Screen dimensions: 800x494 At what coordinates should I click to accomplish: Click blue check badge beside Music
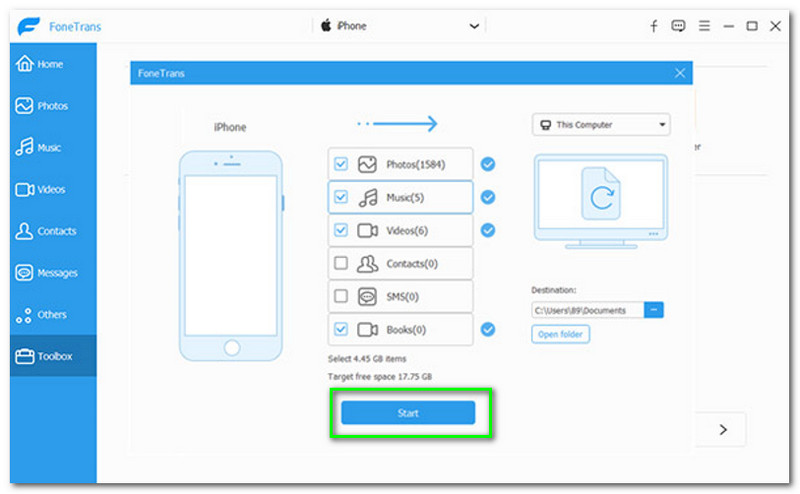pos(488,197)
